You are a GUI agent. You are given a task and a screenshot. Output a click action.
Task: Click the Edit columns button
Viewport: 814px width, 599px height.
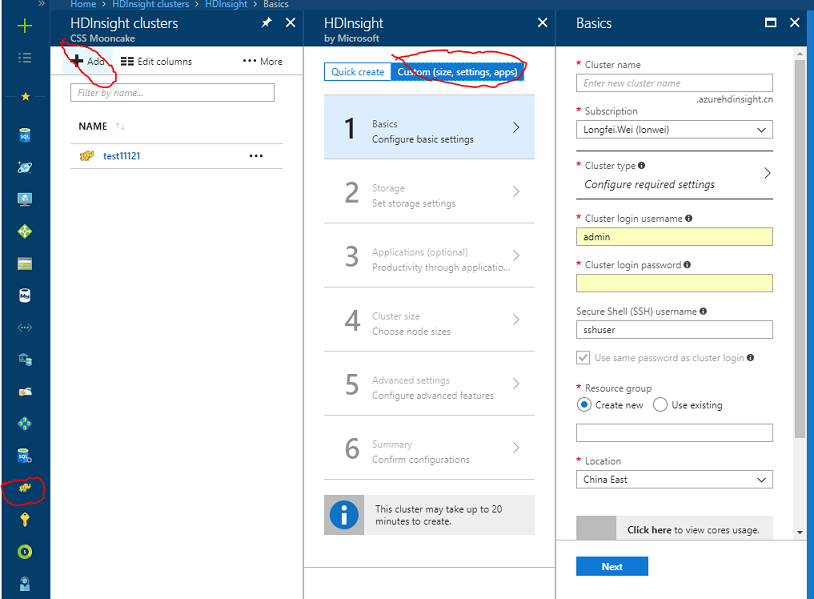[156, 61]
